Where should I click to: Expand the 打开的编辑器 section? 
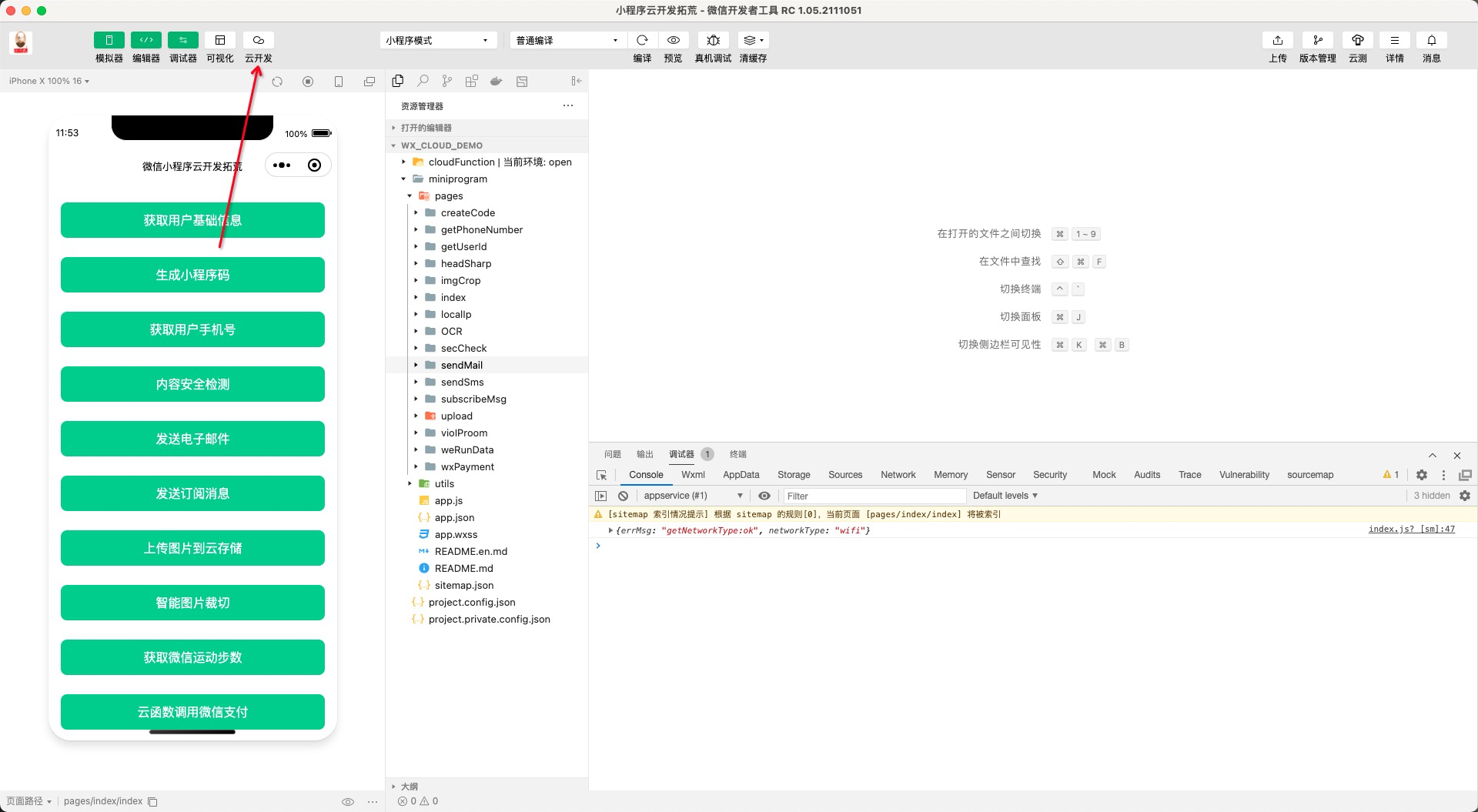click(487, 128)
